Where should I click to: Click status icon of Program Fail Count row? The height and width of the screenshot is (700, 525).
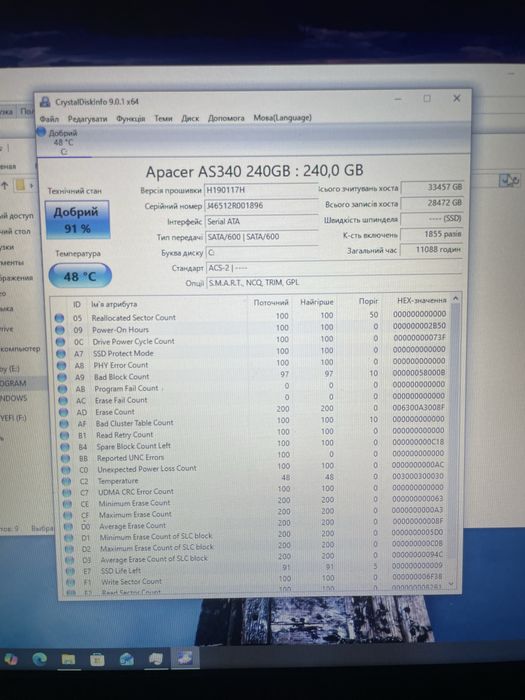pos(62,389)
